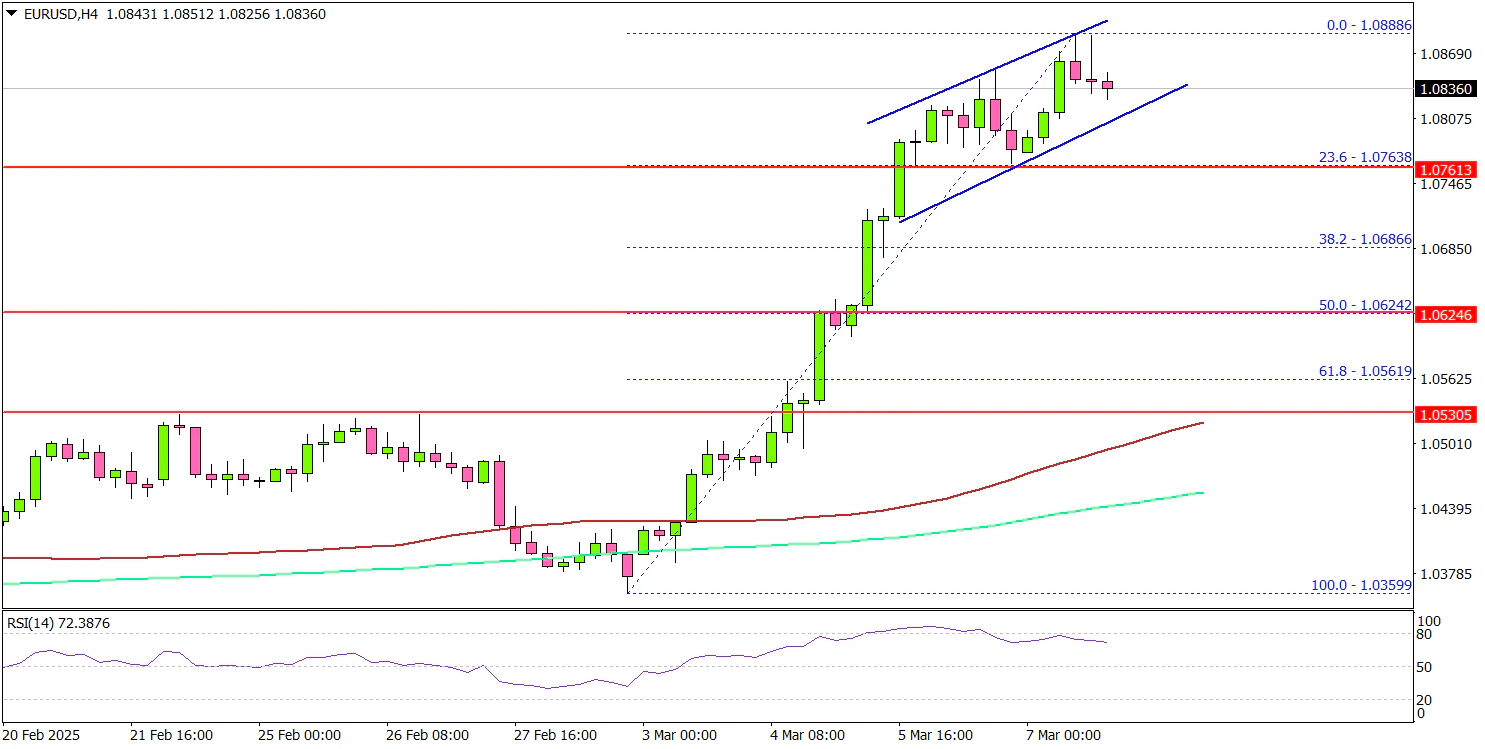The width and height of the screenshot is (1485, 749).
Task: Click the triangle arrow beside EURUSD,H4
Action: coord(10,15)
